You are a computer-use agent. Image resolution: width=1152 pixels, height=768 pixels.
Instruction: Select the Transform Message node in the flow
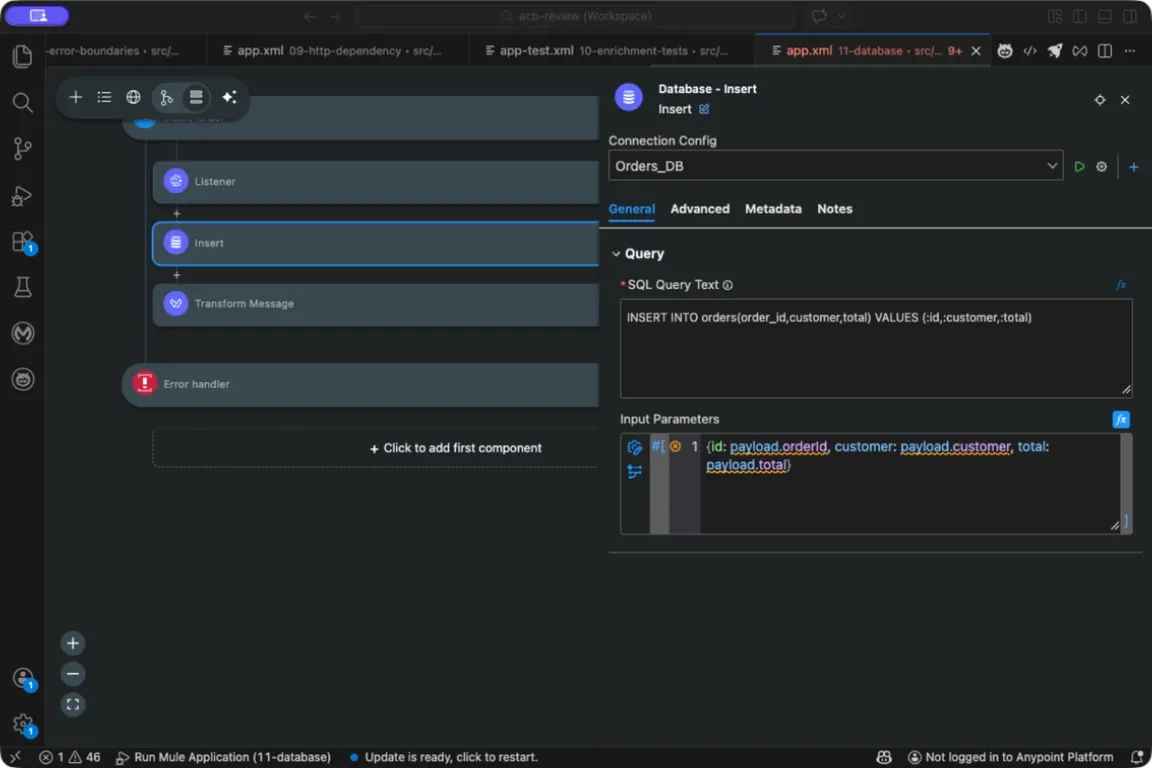pyautogui.click(x=375, y=304)
